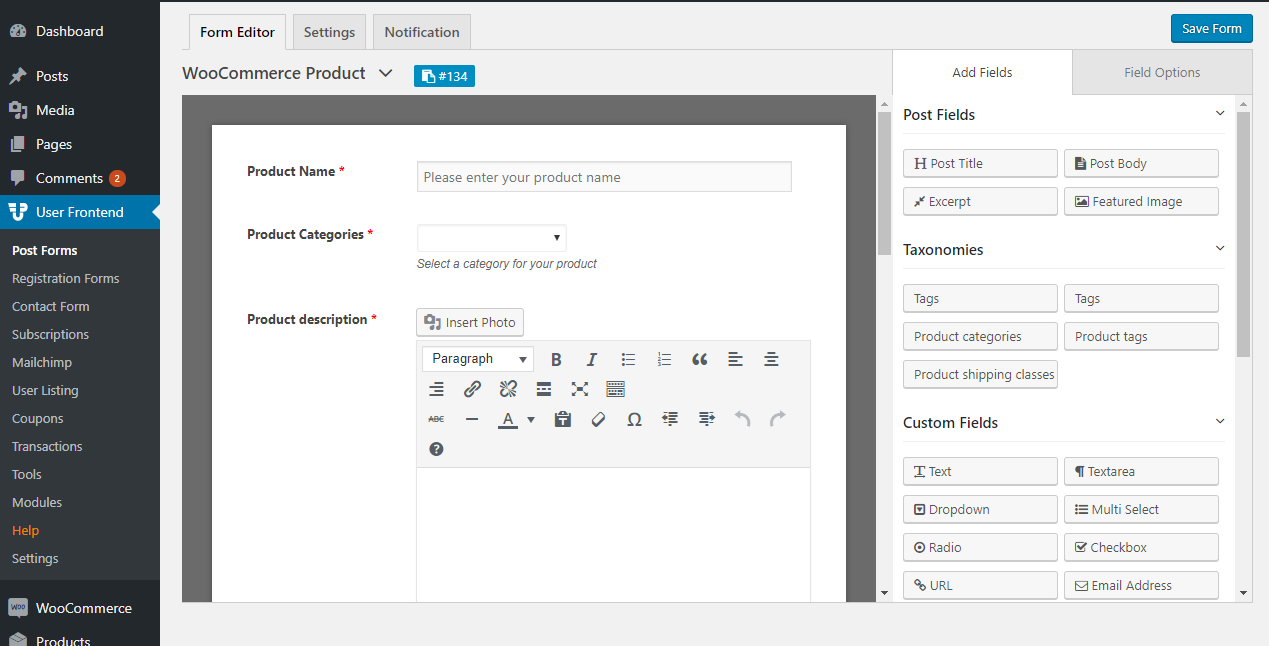Add the Product shipping classes field
Image resolution: width=1269 pixels, height=646 pixels.
pos(980,374)
